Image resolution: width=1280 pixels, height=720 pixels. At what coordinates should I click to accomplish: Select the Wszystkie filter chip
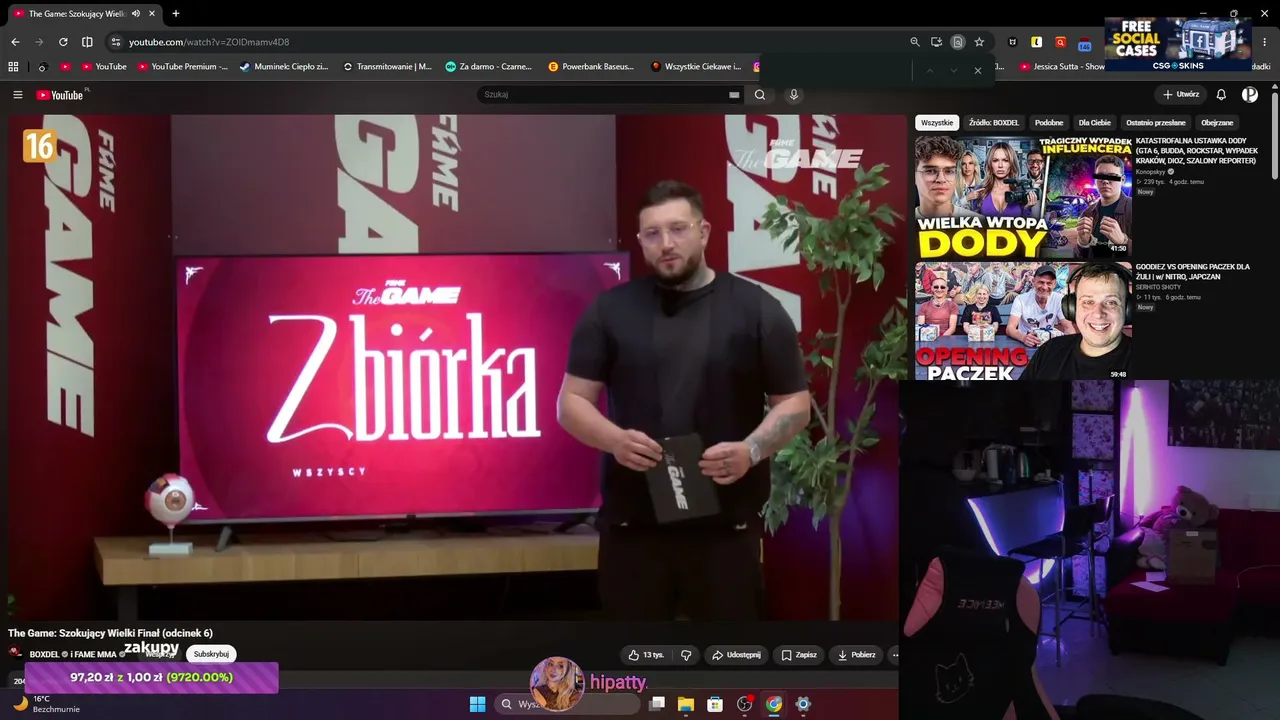[x=937, y=123]
